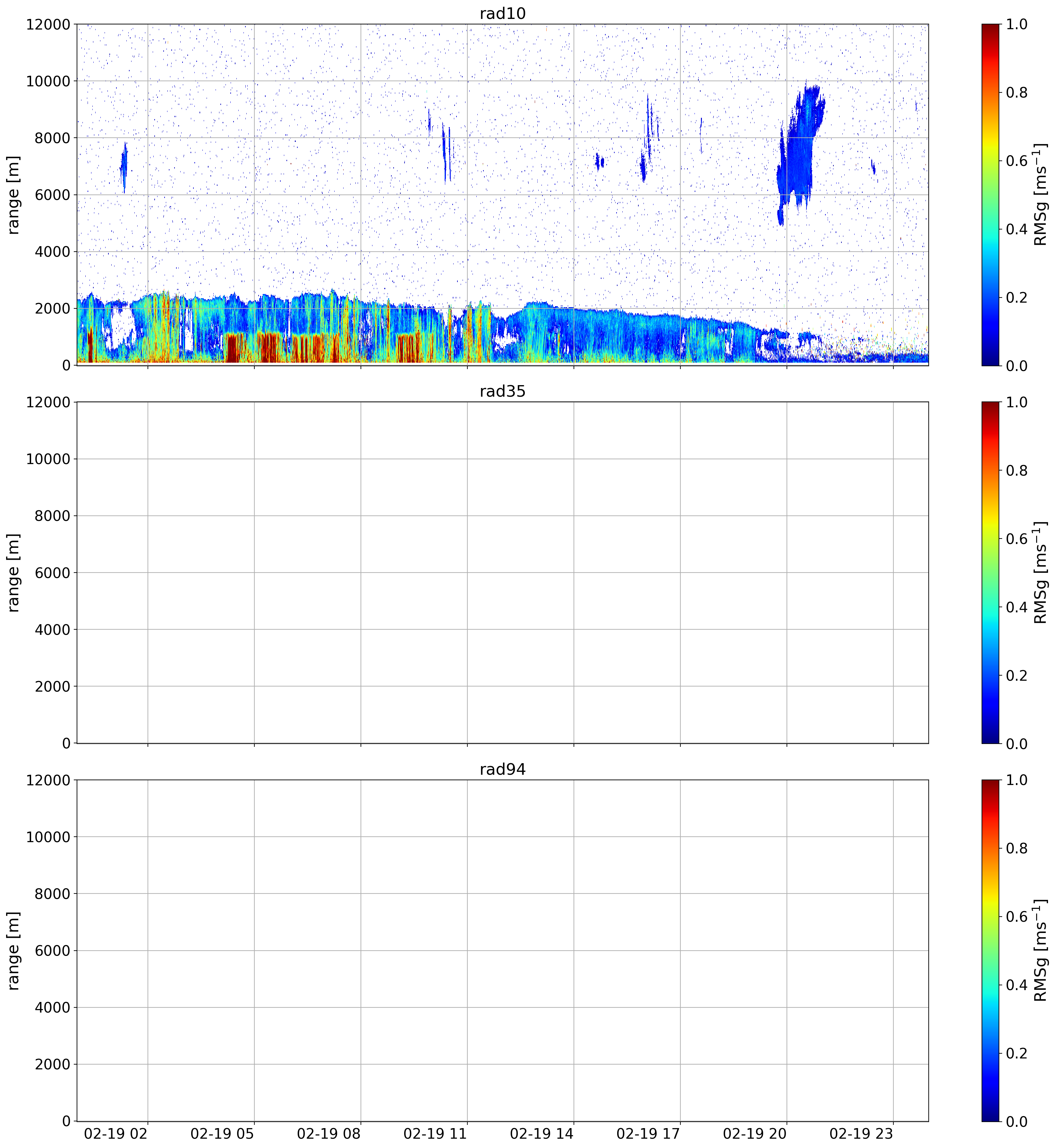Screen dimensions: 1057x1148
Task: Select the rad94 panel colorbar
Action: pos(990,950)
